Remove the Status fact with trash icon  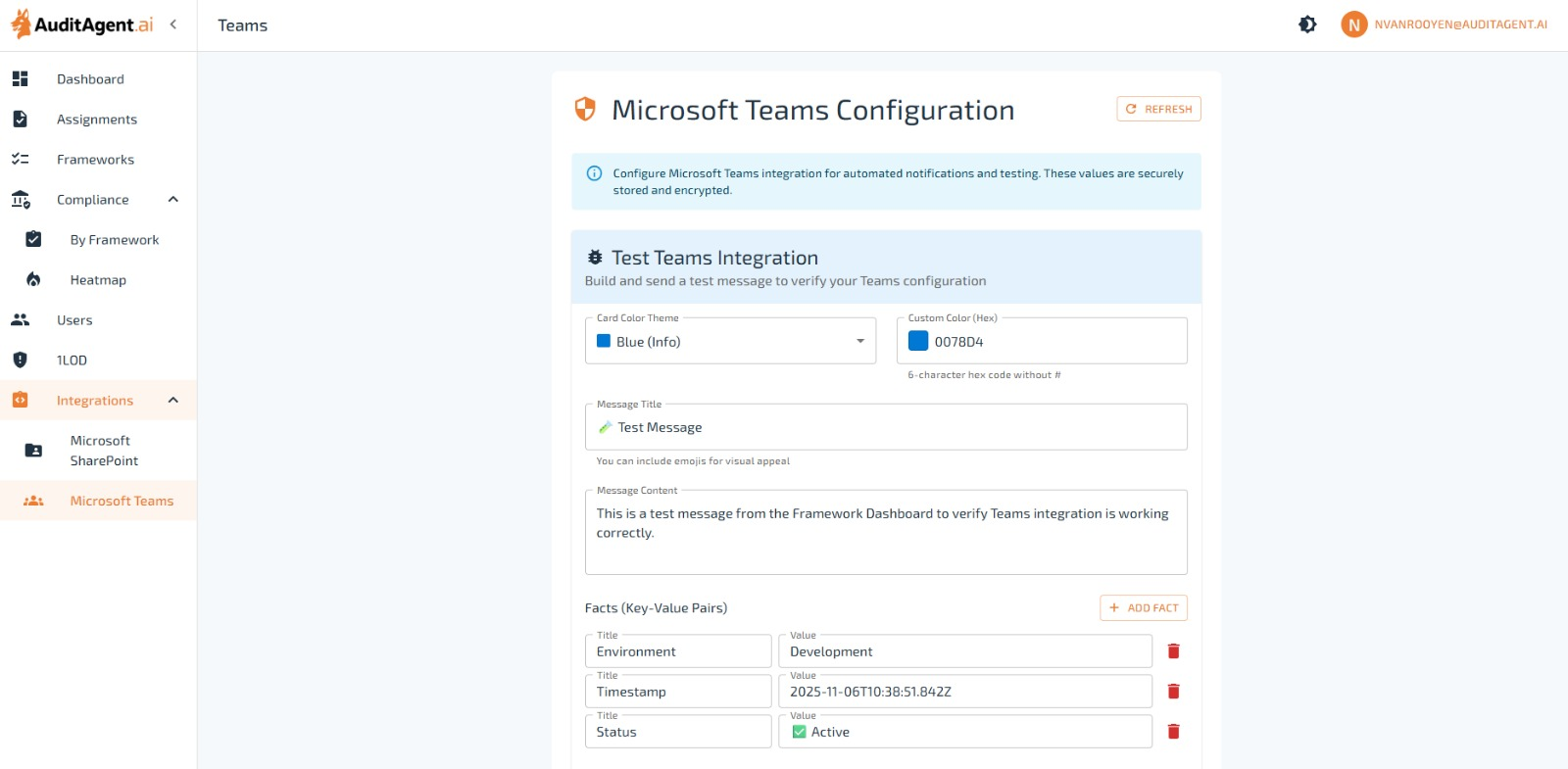click(x=1173, y=732)
